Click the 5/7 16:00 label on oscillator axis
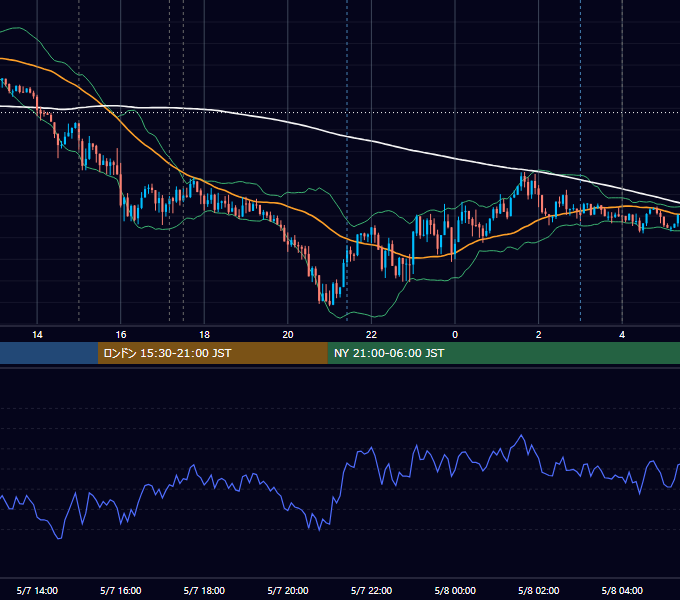 tap(121, 590)
